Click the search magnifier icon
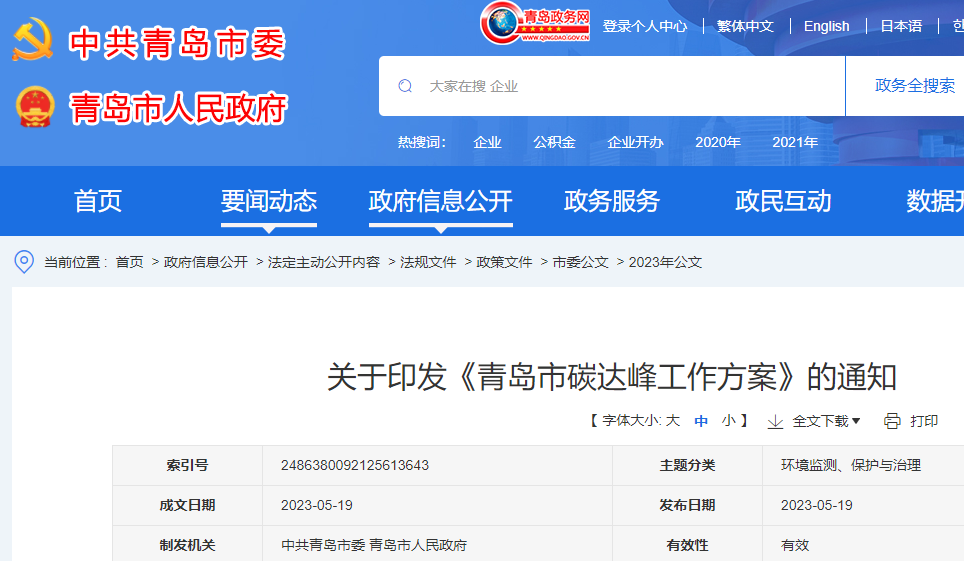Screen dimensions: 964x561 coord(405,86)
